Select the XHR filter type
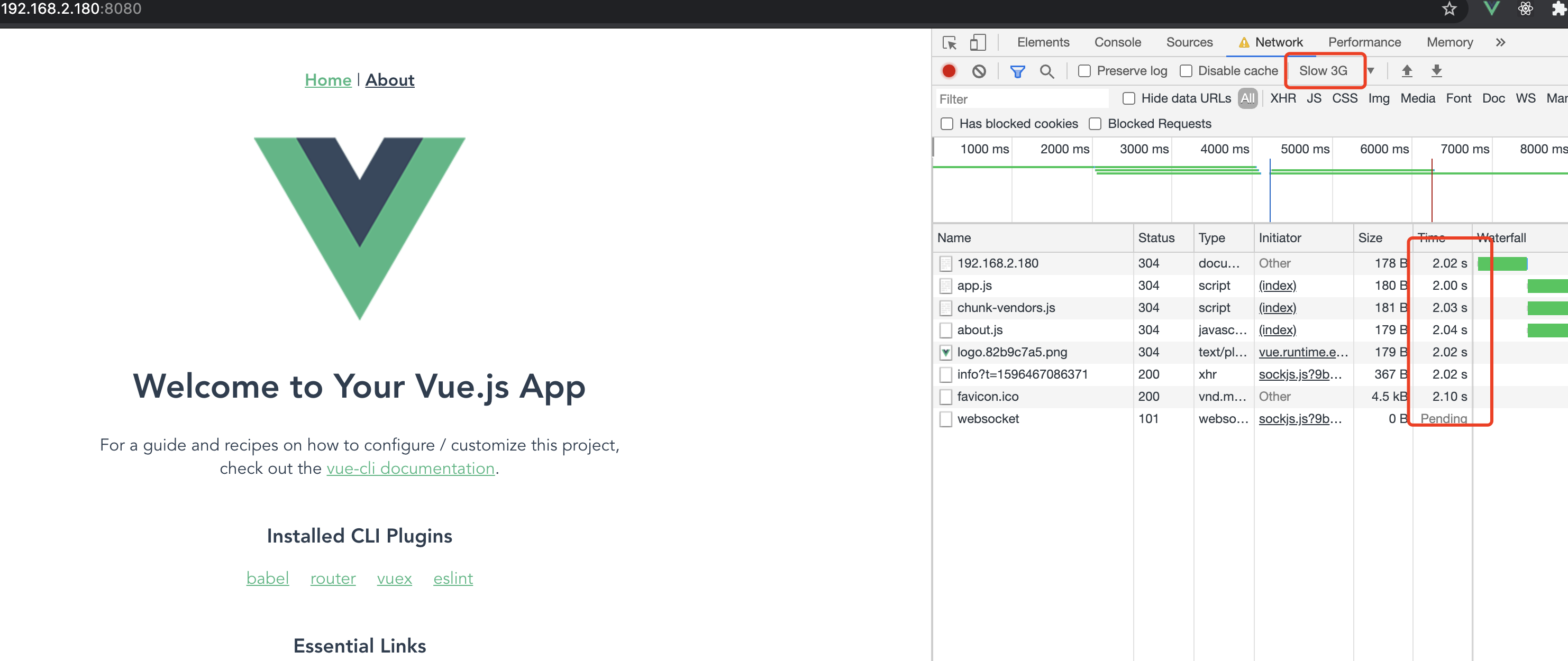 tap(1282, 98)
